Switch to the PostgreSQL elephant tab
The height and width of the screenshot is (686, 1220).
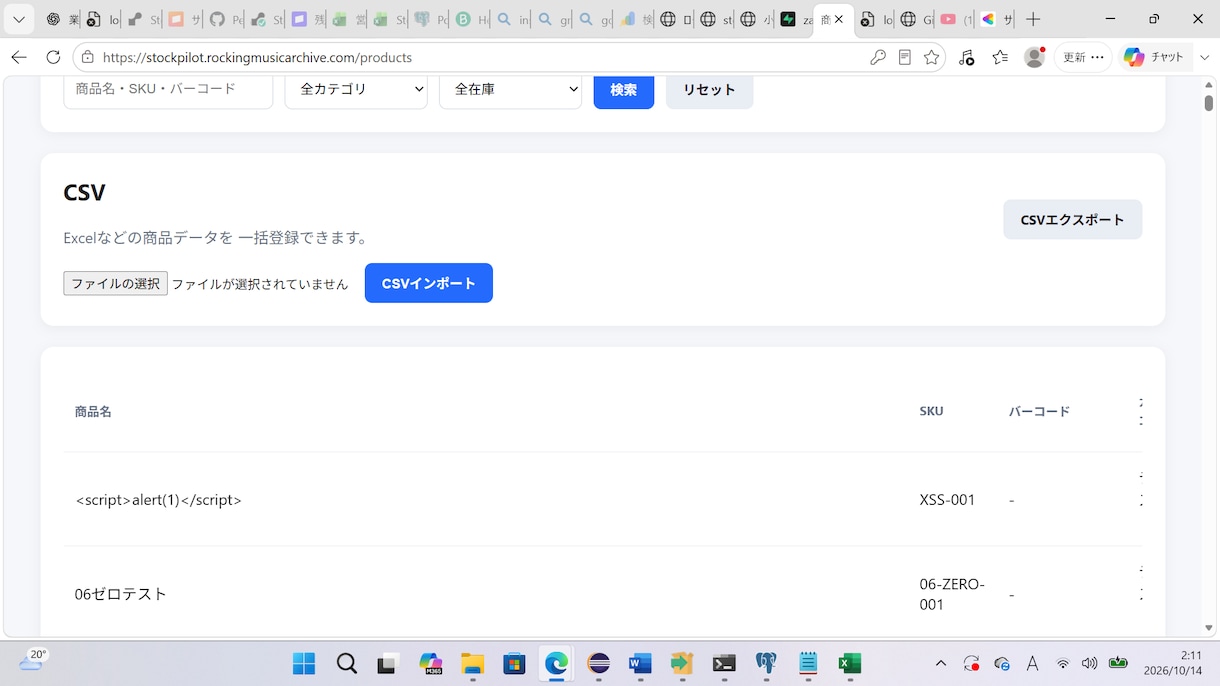[430, 19]
